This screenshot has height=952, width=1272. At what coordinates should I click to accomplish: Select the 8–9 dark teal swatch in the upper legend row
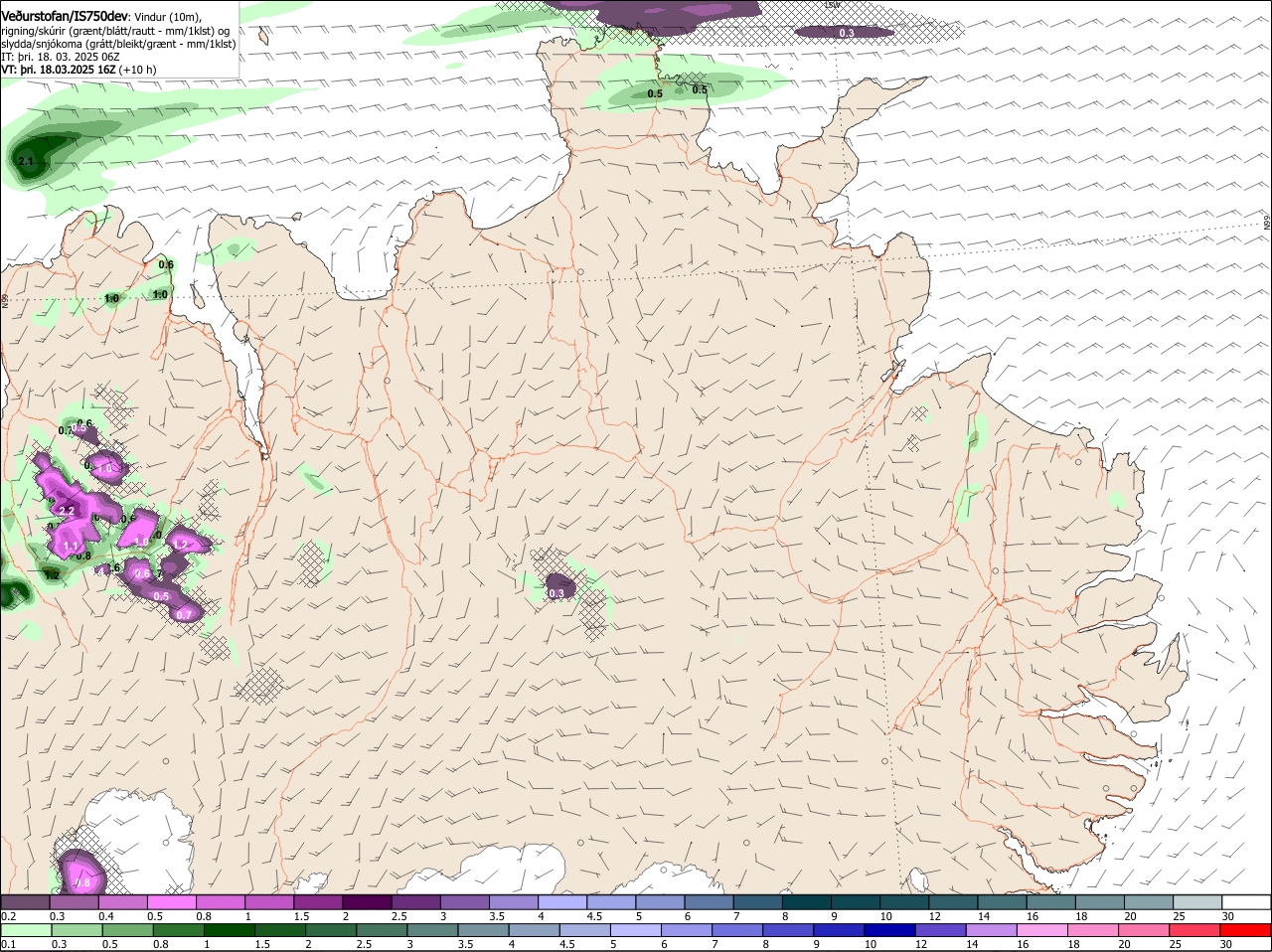coord(808,901)
